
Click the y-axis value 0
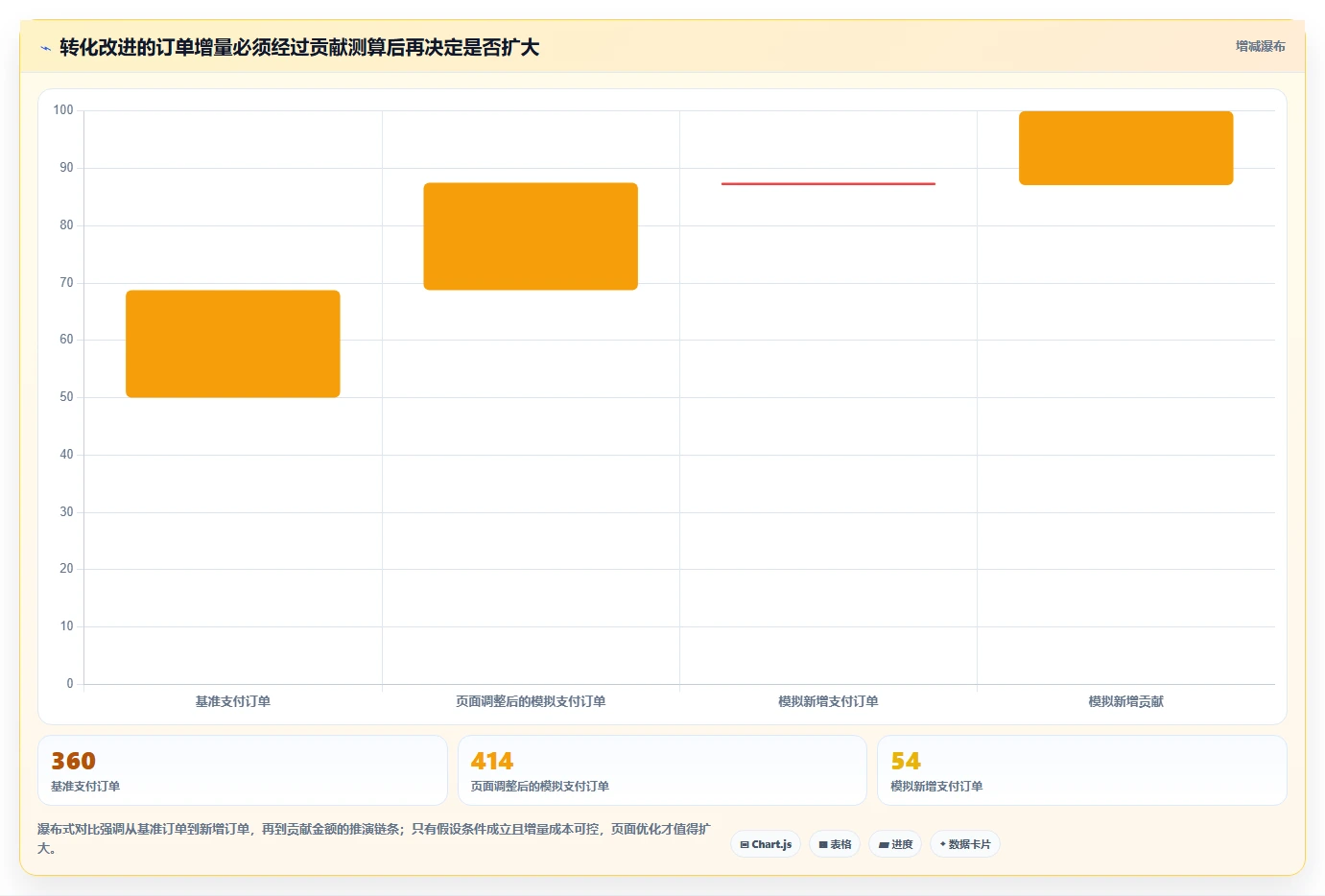70,684
